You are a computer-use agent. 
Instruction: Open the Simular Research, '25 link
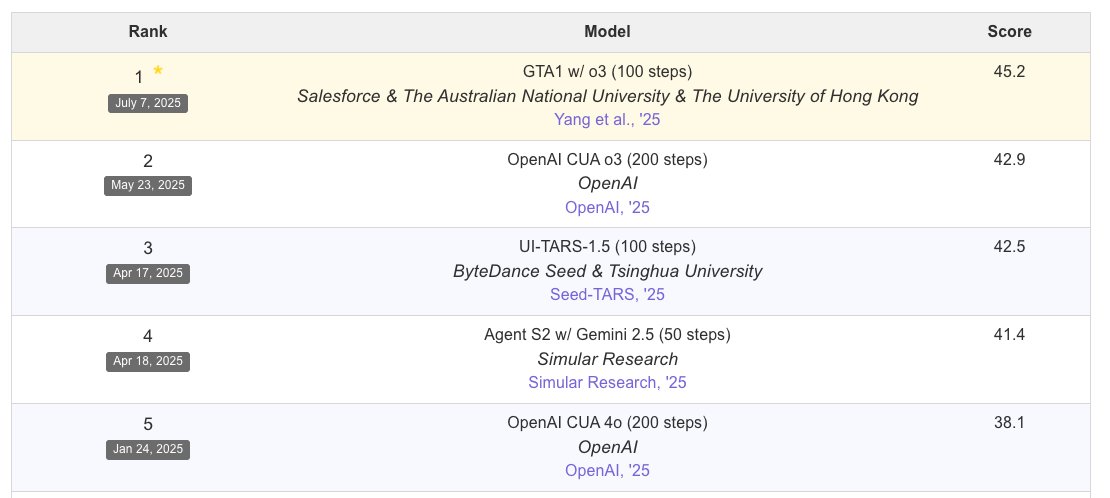607,383
